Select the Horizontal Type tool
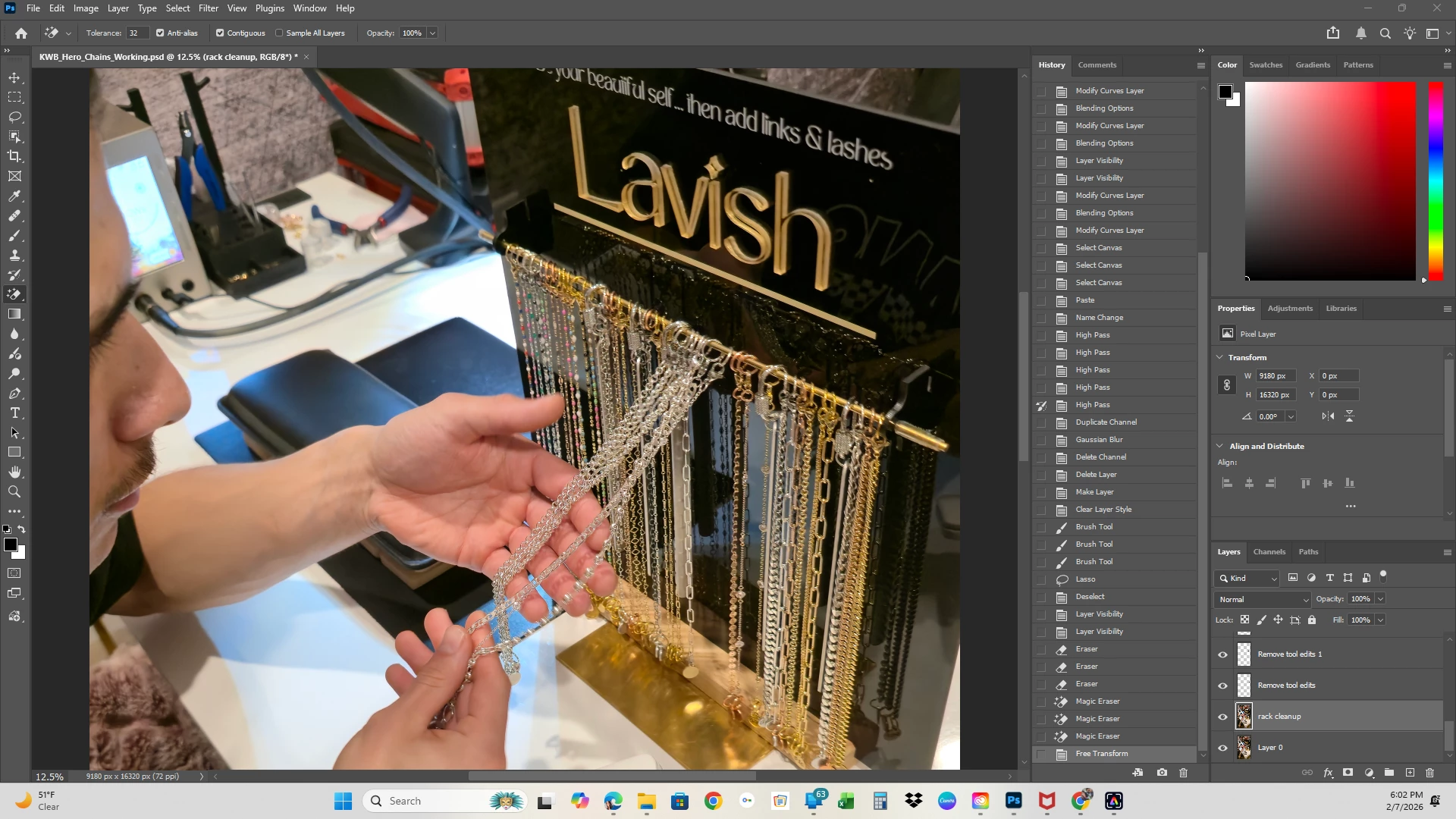Screen dimensions: 1456x819 coord(14,413)
